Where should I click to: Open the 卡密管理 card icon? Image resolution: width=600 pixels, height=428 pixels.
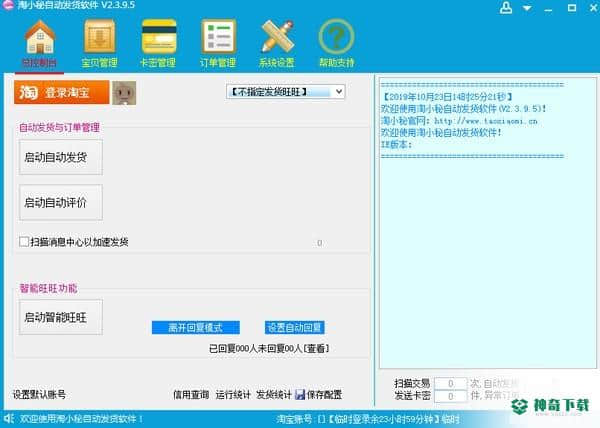tap(159, 37)
